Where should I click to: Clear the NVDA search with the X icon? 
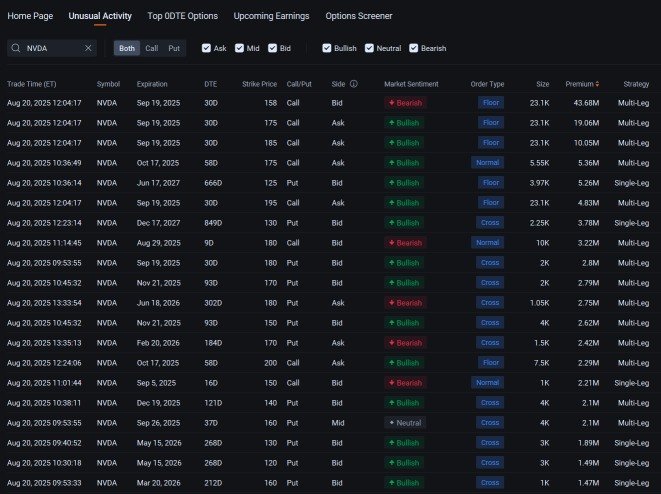(x=88, y=48)
